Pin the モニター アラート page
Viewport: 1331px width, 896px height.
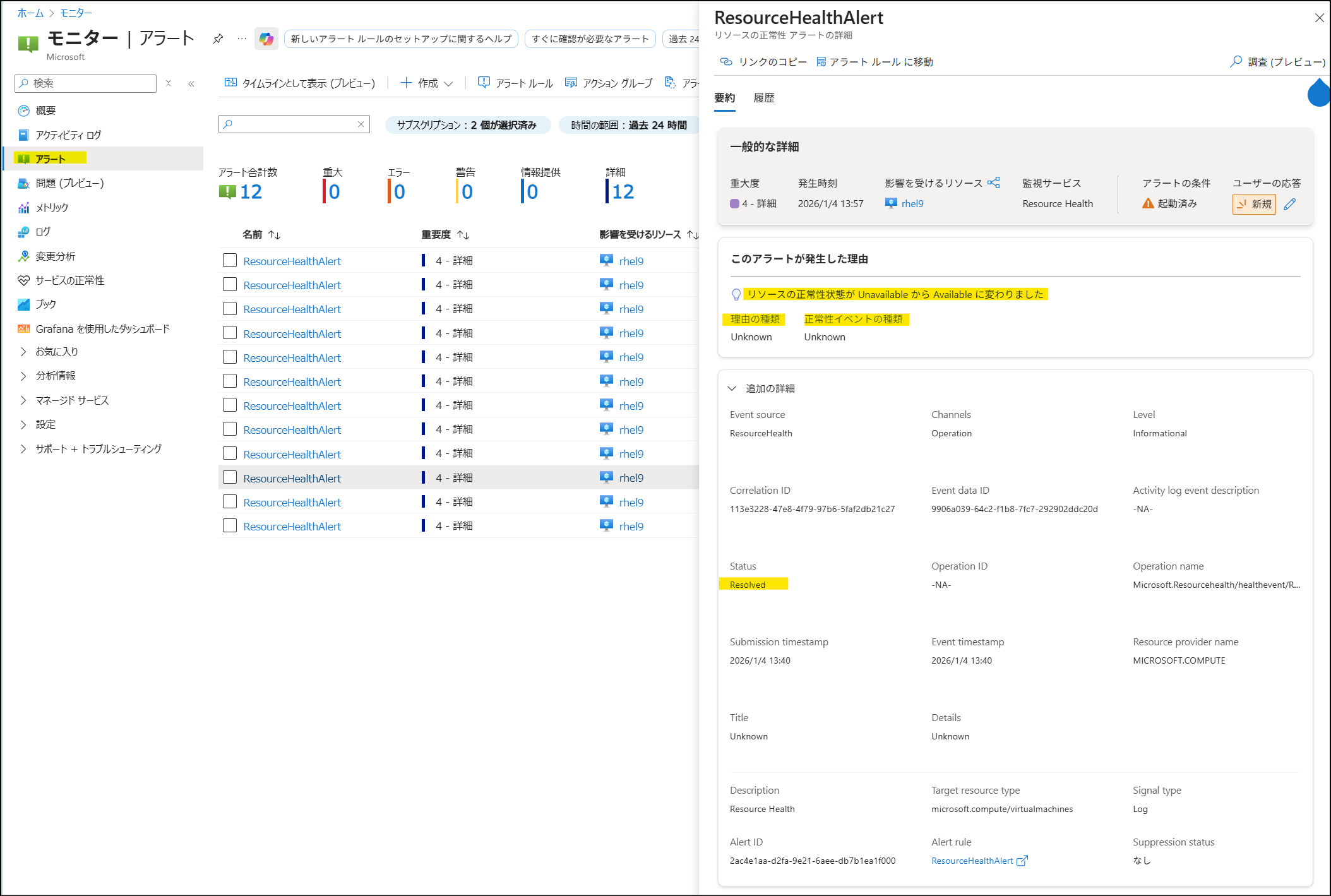pos(218,39)
